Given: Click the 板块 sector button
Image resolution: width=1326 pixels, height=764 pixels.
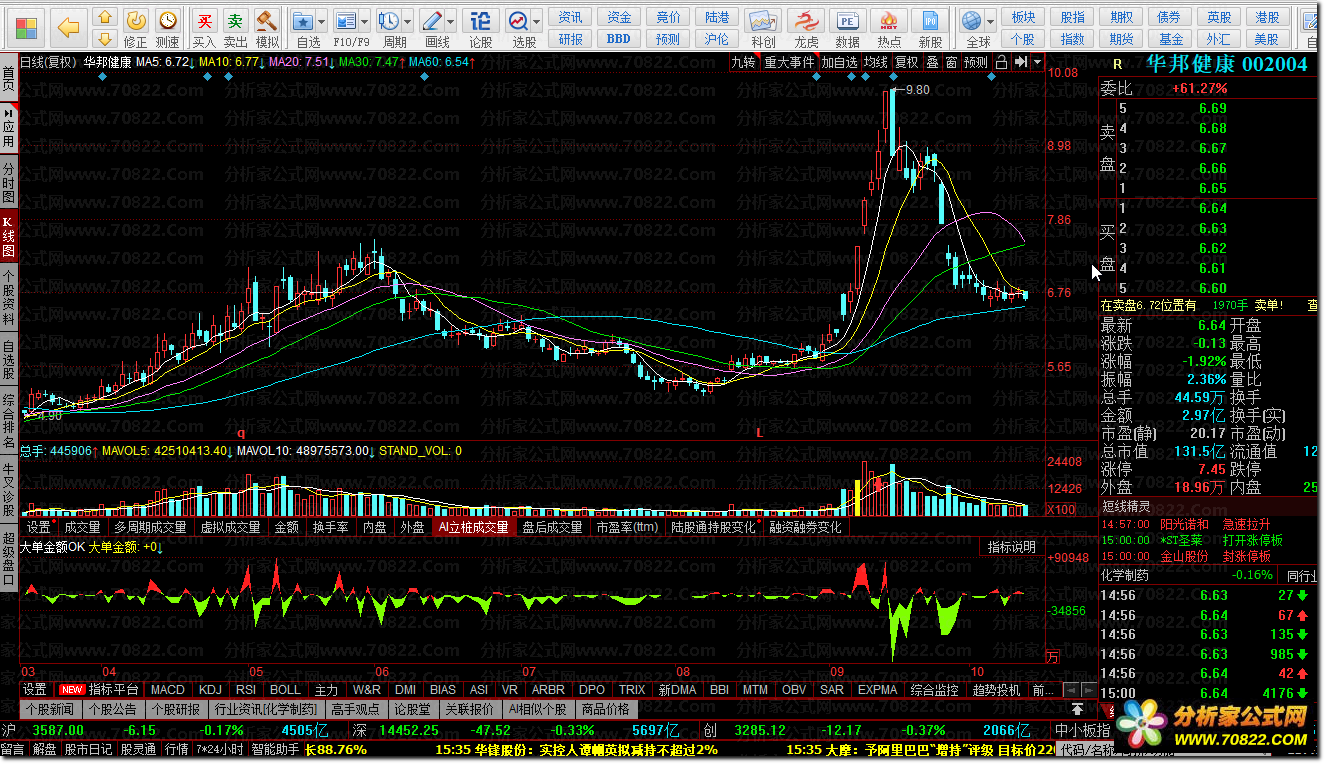Looking at the screenshot, I should pyautogui.click(x=1023, y=17).
